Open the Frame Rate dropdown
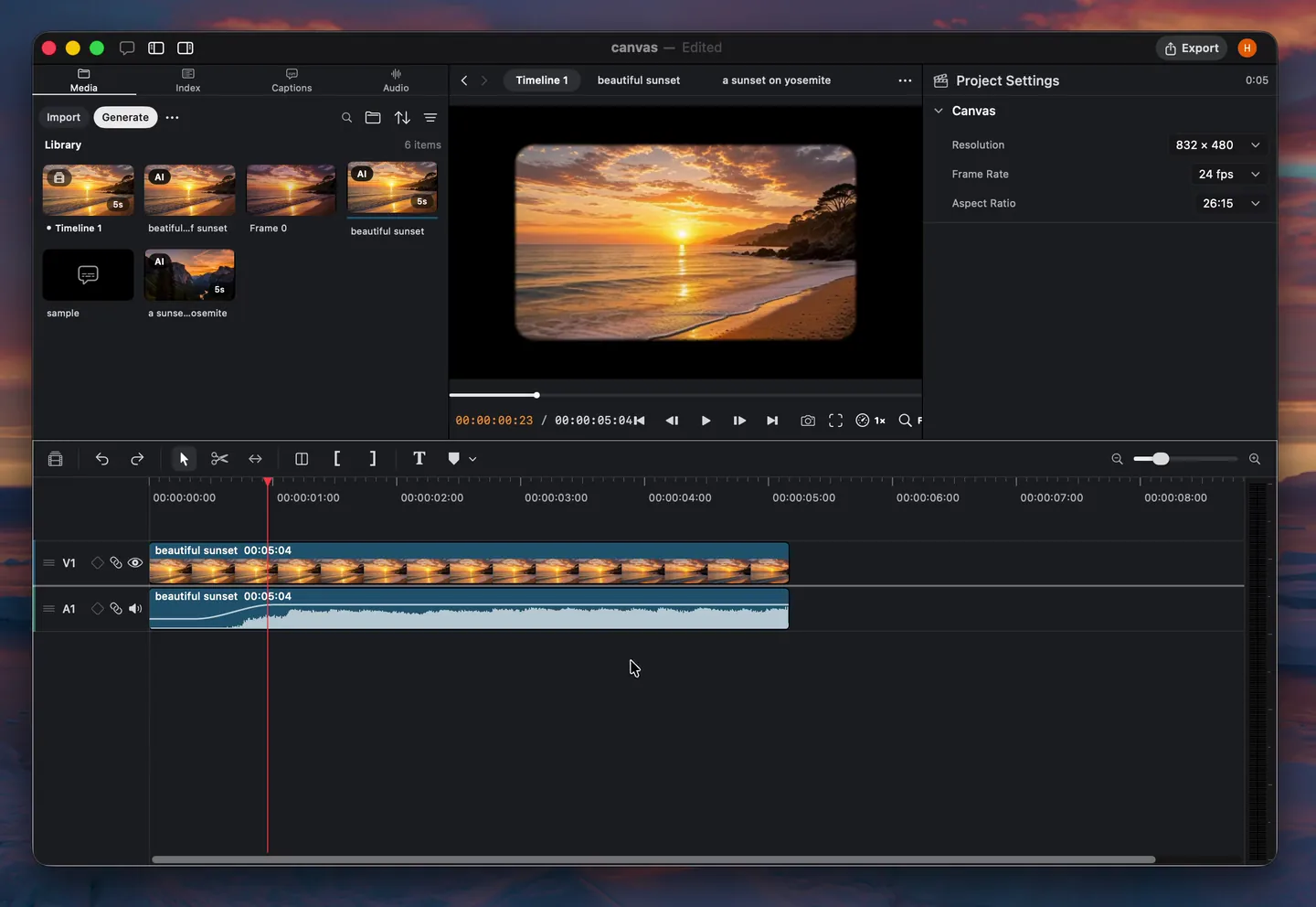Screen dimensions: 1316x907 [x=1229, y=175]
